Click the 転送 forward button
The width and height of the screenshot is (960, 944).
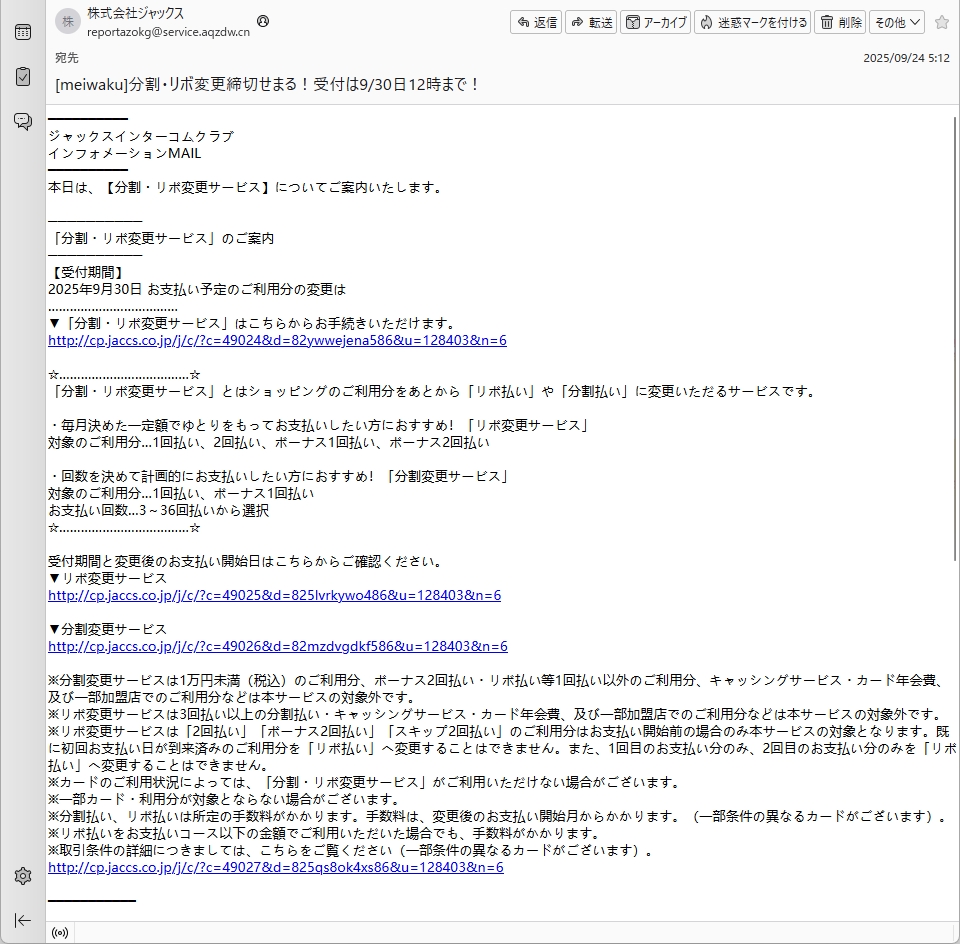tap(591, 22)
